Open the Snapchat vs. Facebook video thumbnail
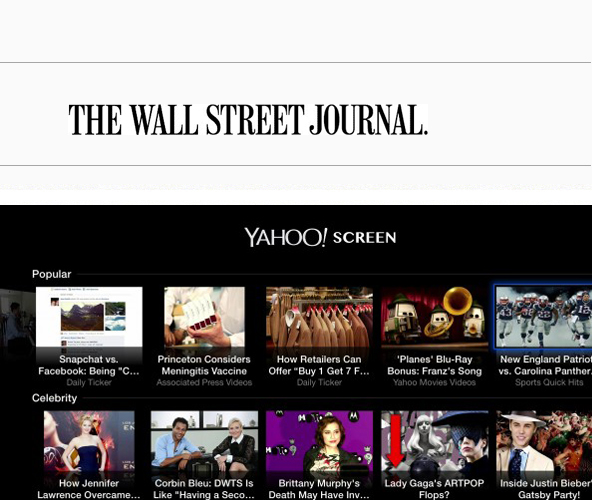Screen dimensions: 592x500 89,317
